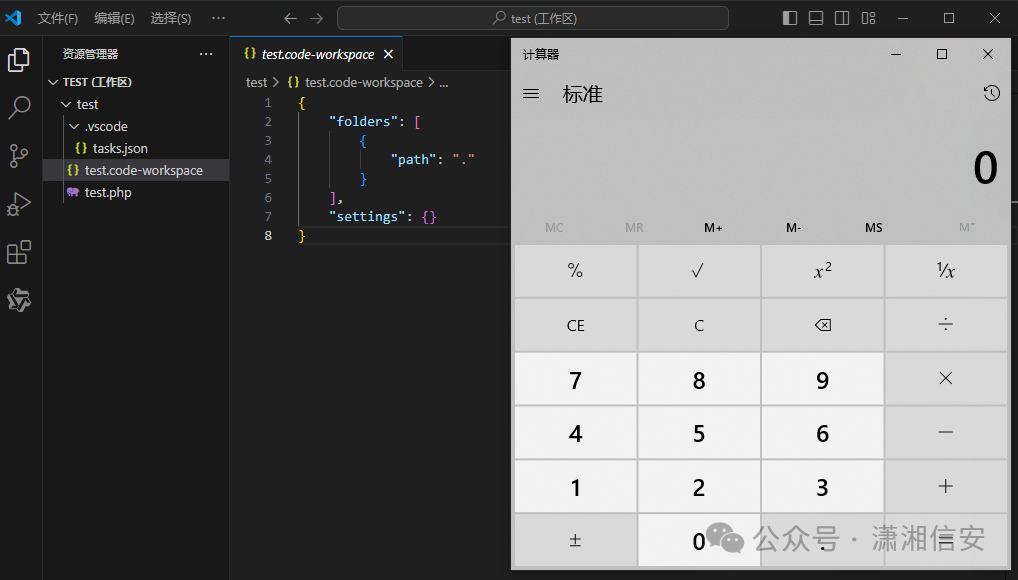Open the Source Control view

click(x=19, y=156)
